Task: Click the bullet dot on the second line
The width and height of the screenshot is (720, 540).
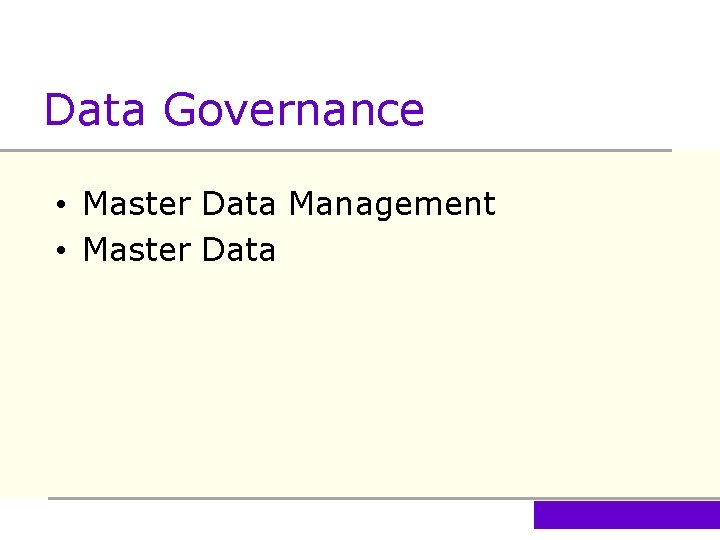Action: click(62, 251)
